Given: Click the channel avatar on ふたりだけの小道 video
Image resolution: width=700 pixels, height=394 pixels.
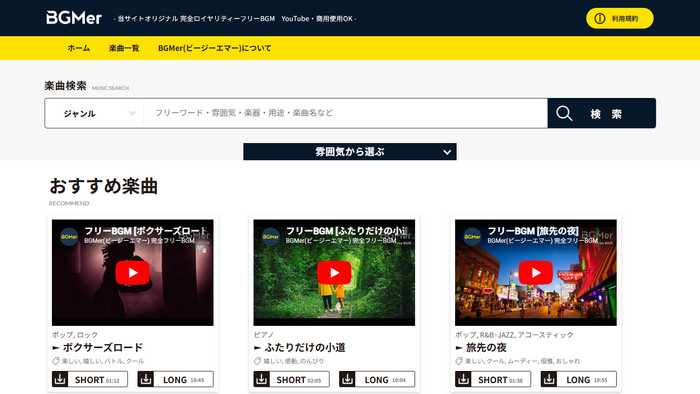Looking at the screenshot, I should (271, 236).
